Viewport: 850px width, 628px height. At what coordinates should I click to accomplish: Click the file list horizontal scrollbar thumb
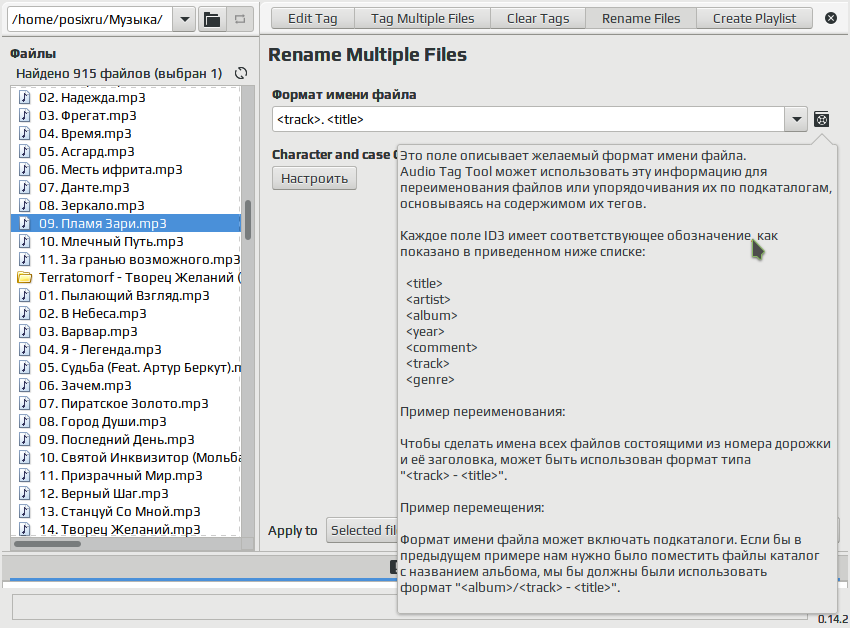[47, 543]
